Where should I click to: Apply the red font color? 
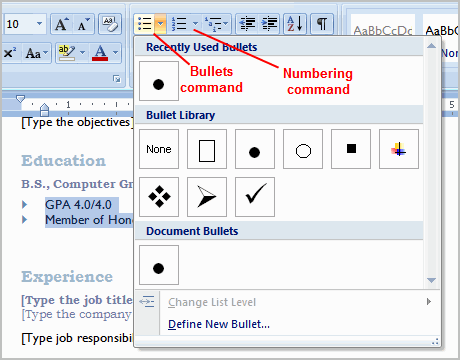[100, 53]
